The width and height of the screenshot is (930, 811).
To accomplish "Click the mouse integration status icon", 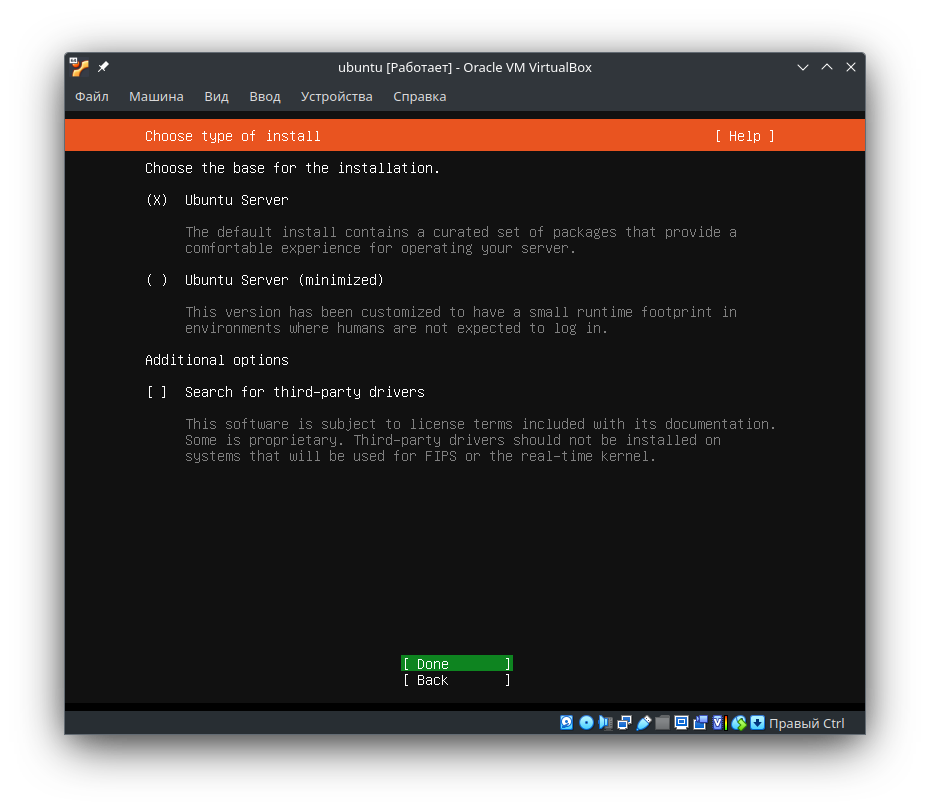I will point(740,722).
